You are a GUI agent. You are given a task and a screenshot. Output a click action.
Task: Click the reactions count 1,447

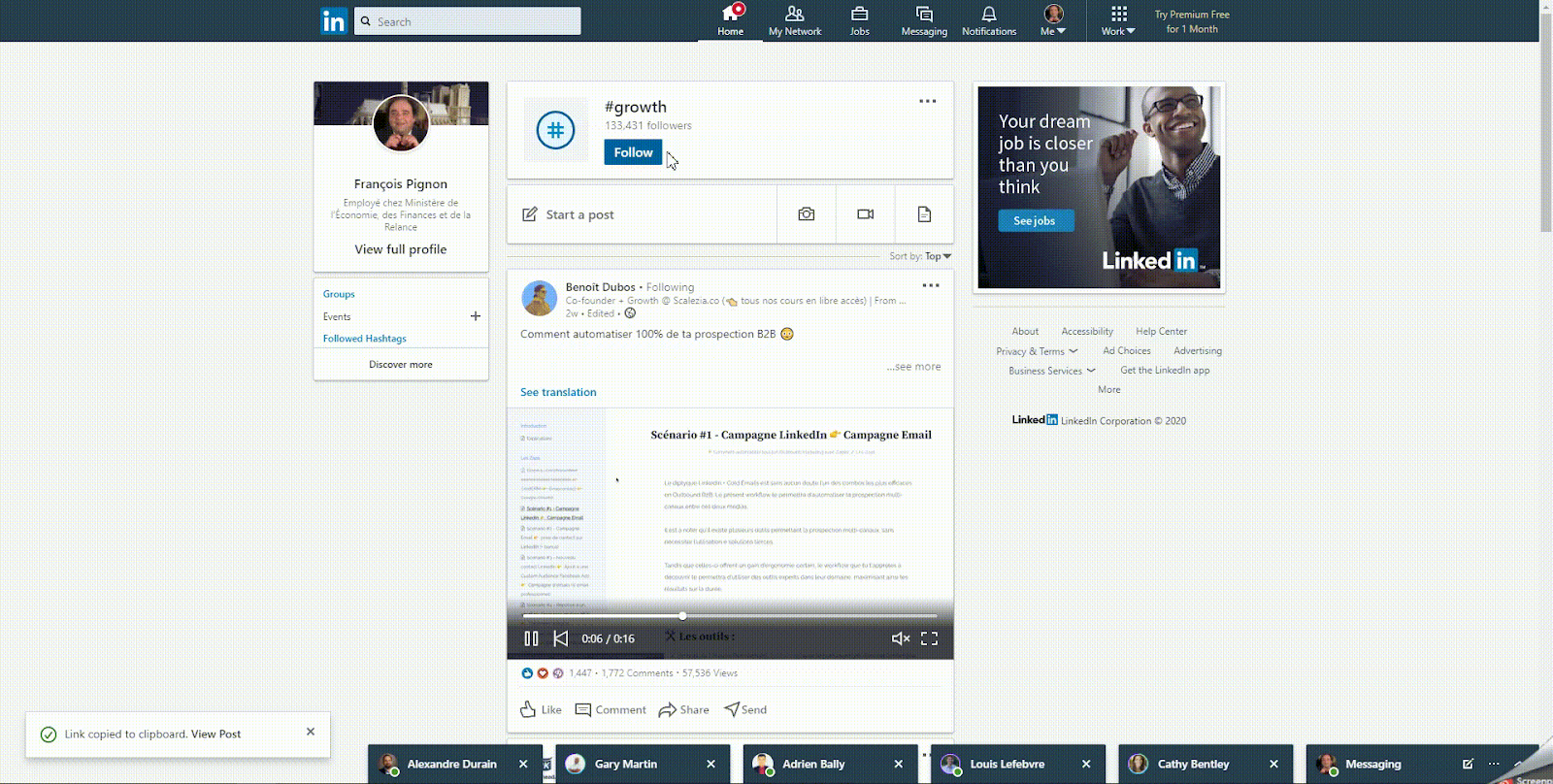[580, 673]
